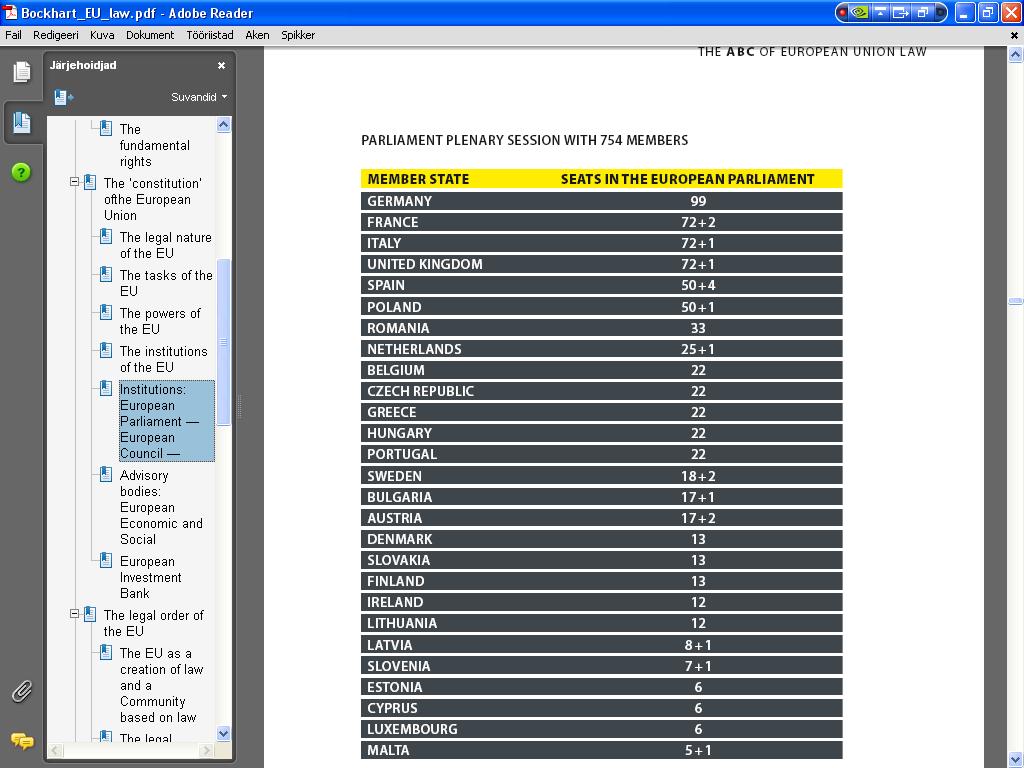Open the Attachments paperclip panel
Screen dimensions: 1024x768
pos(21,691)
